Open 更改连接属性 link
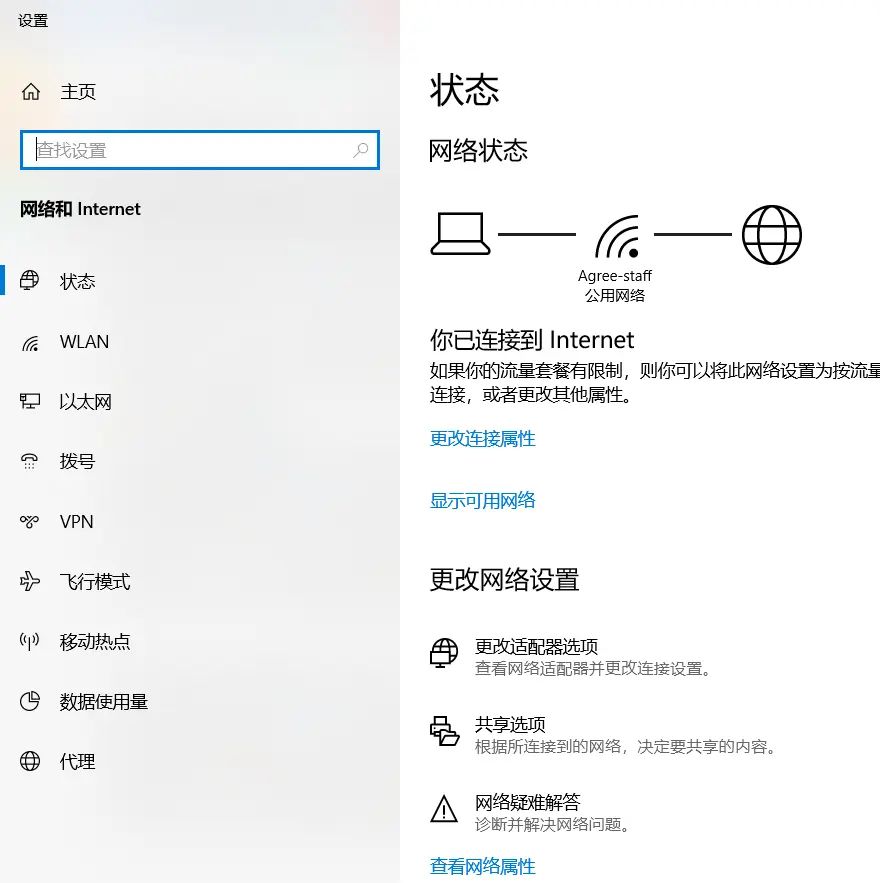Image resolution: width=880 pixels, height=883 pixels. click(x=482, y=438)
